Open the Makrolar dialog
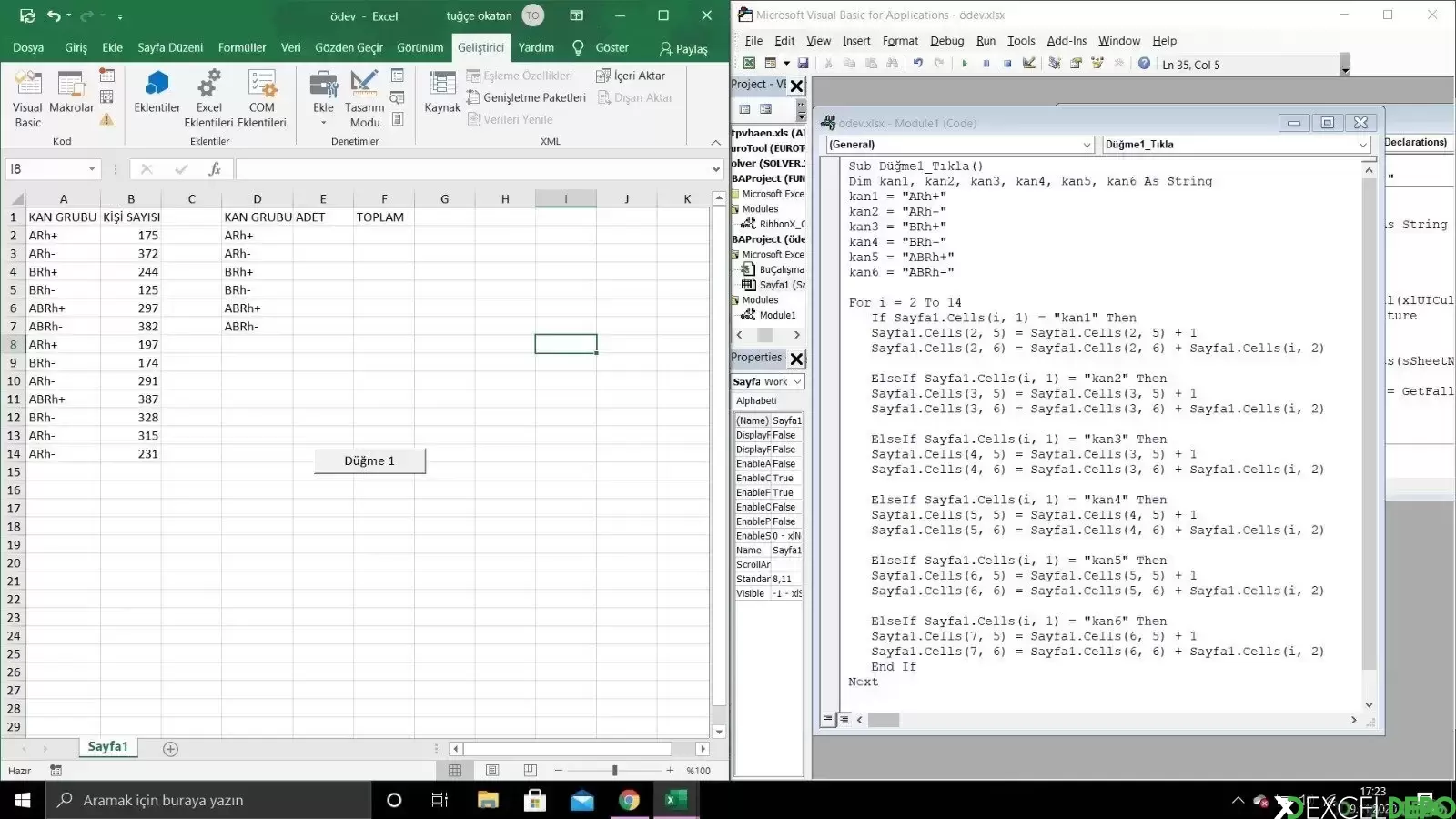The height and width of the screenshot is (819, 1456). click(x=71, y=93)
